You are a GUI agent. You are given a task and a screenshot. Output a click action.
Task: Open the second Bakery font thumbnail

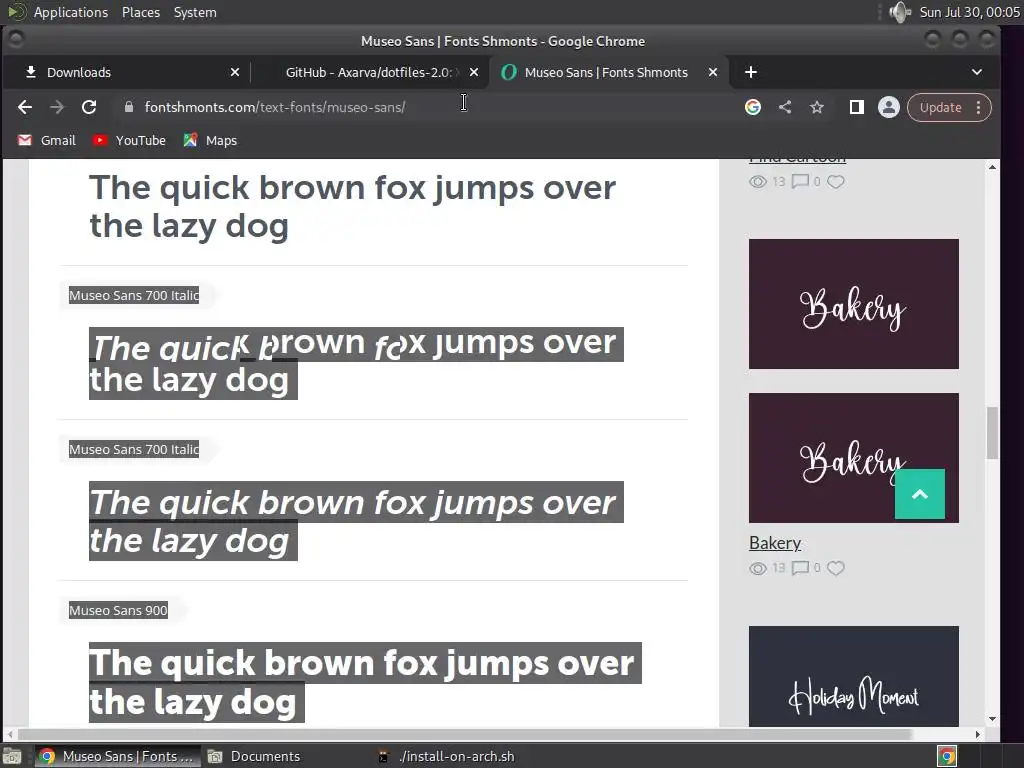click(x=854, y=458)
